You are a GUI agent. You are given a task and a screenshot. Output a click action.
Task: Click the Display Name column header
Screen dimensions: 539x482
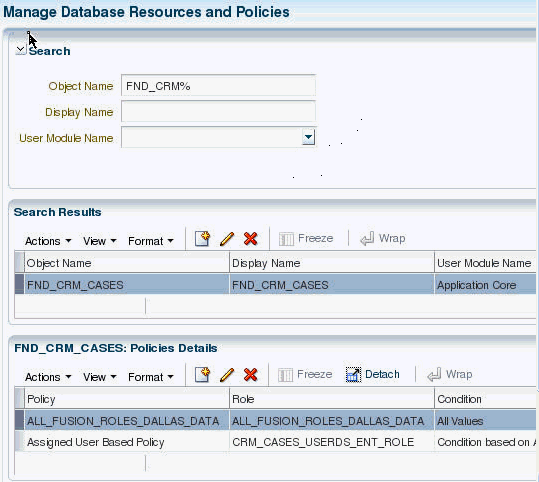332,263
